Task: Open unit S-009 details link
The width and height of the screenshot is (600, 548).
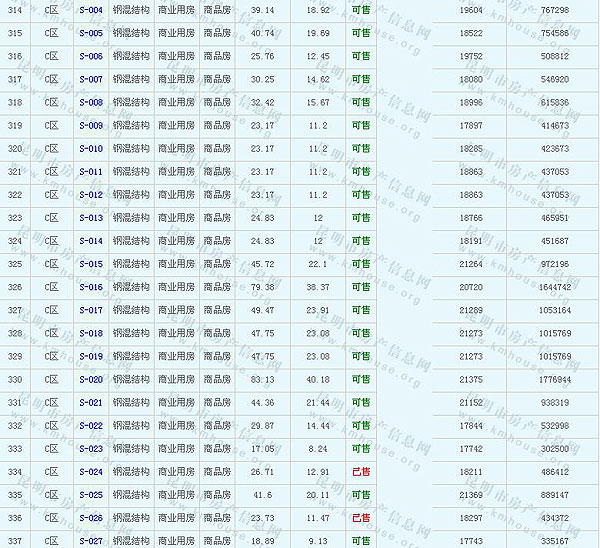Action: click(90, 125)
